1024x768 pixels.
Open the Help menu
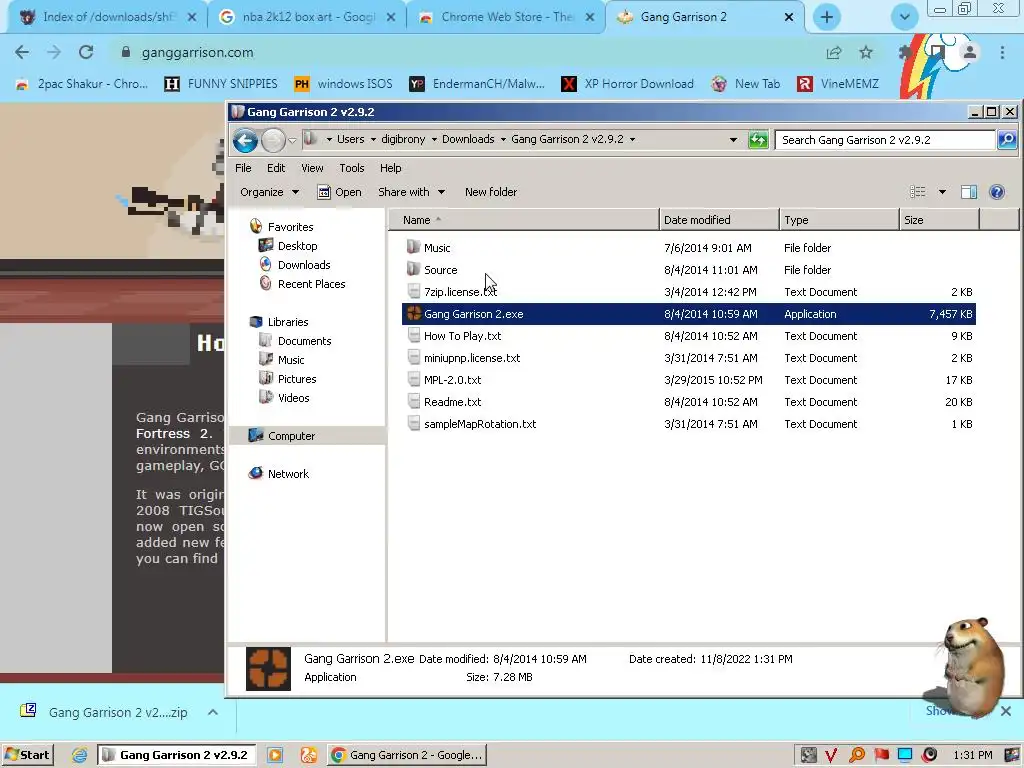click(391, 168)
